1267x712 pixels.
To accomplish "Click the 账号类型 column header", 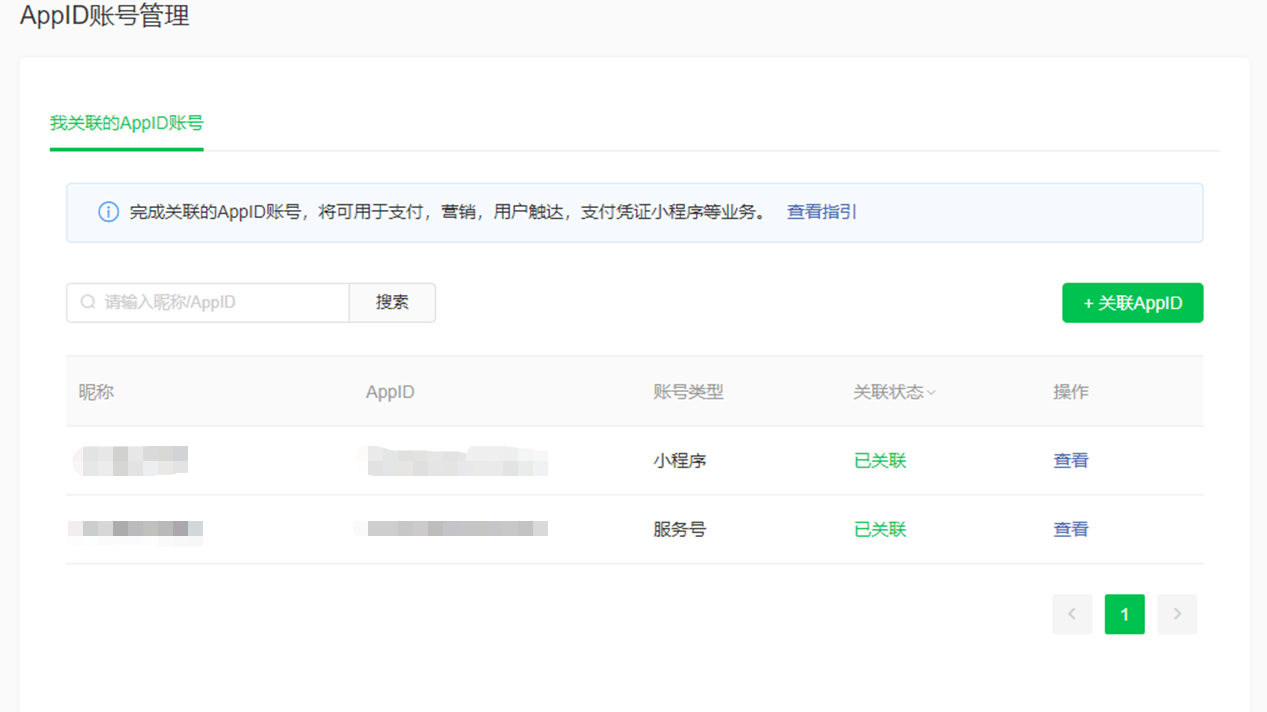I will coord(688,392).
